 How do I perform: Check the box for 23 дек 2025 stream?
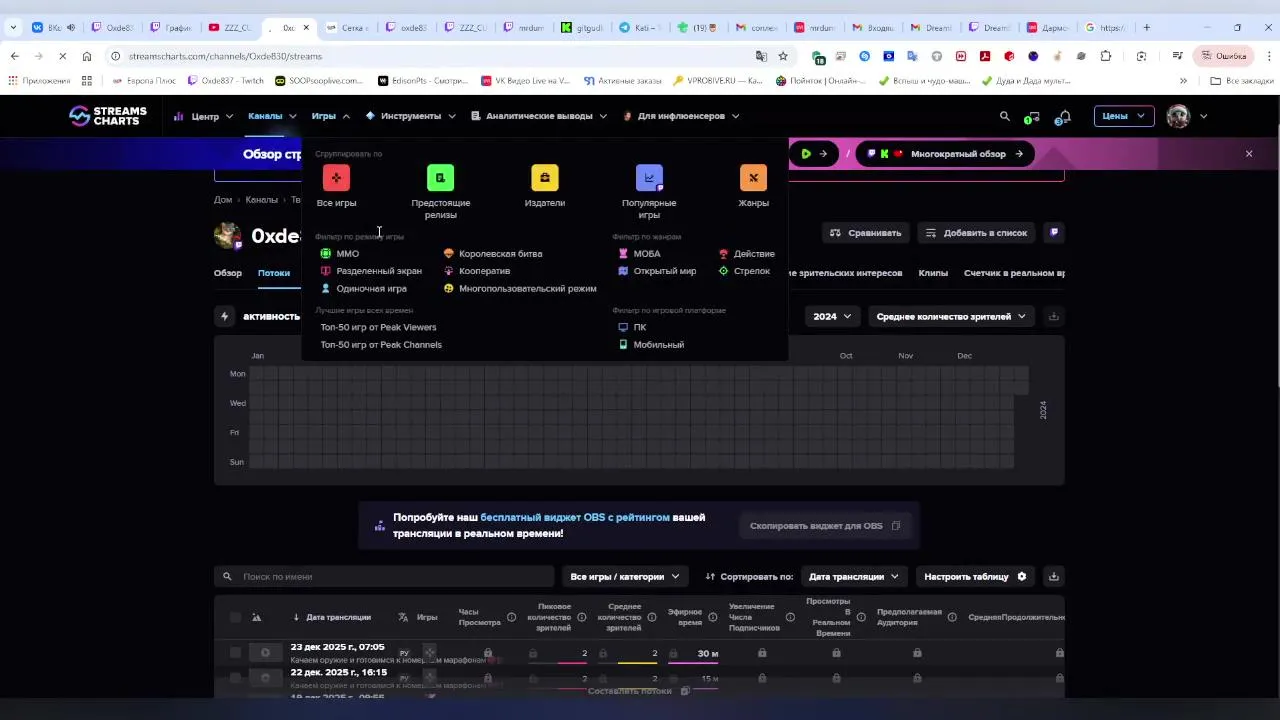pos(235,653)
